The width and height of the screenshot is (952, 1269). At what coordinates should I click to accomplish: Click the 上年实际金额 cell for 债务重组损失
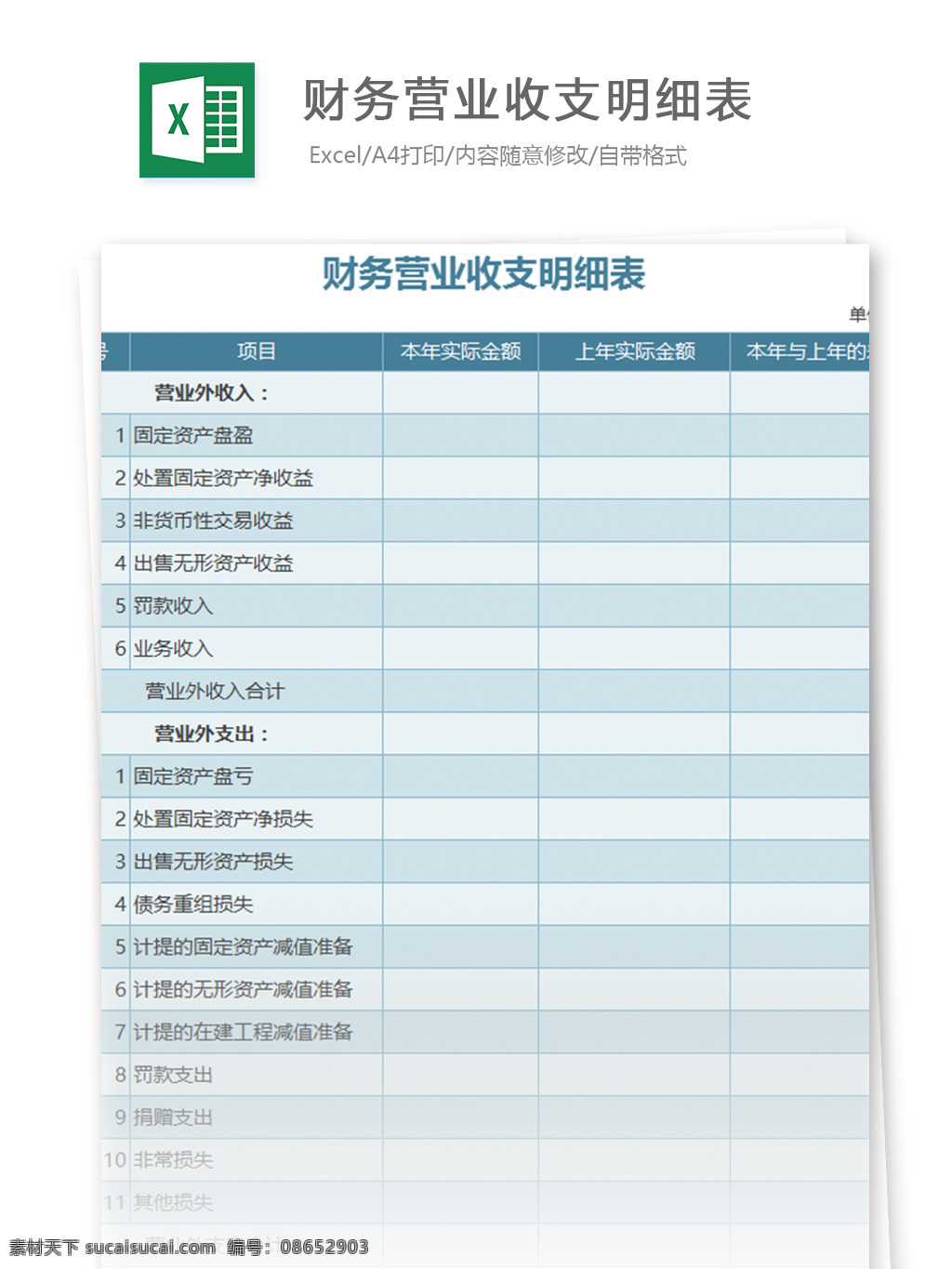pyautogui.click(x=634, y=905)
